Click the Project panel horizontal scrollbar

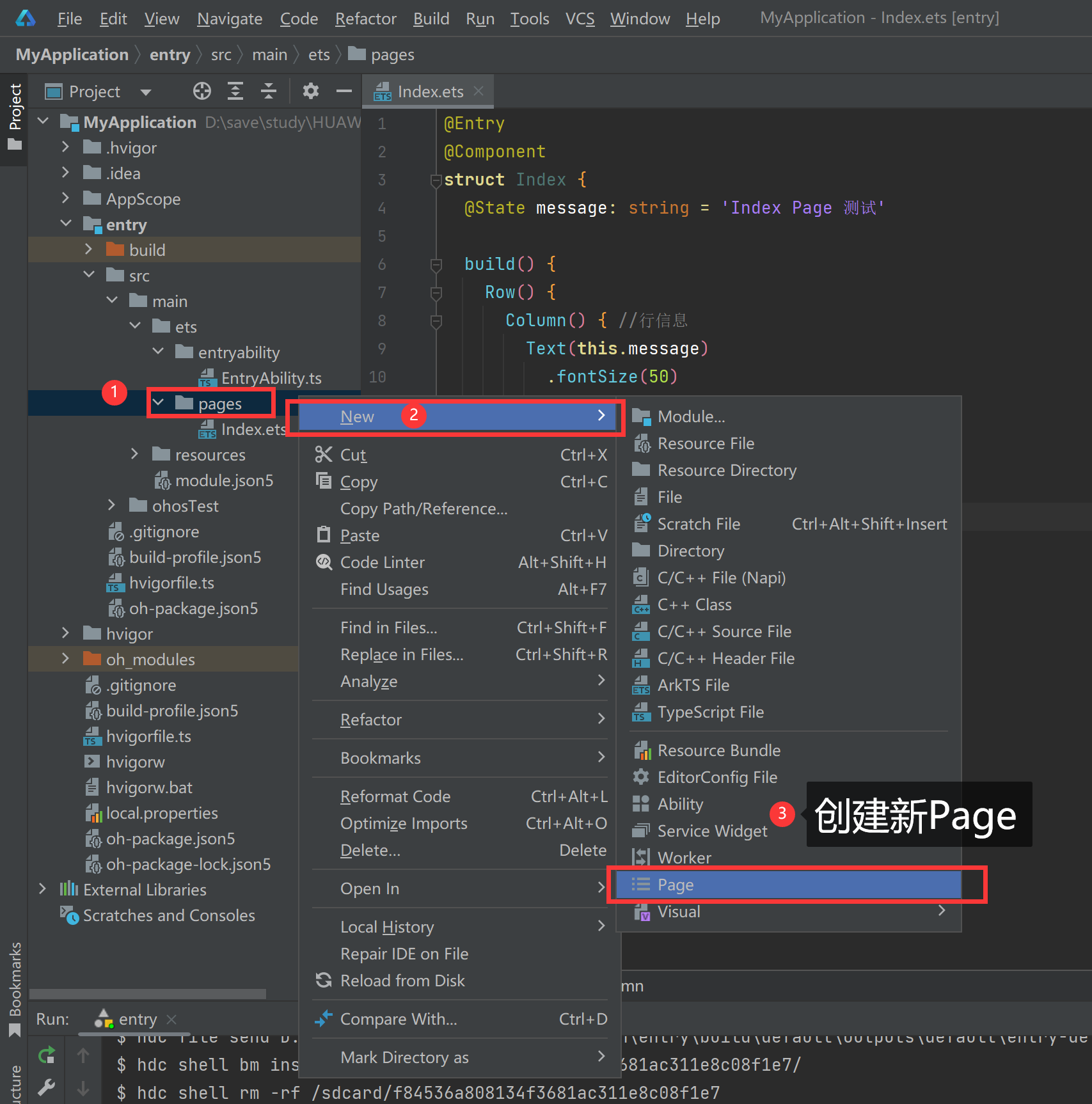click(148, 994)
